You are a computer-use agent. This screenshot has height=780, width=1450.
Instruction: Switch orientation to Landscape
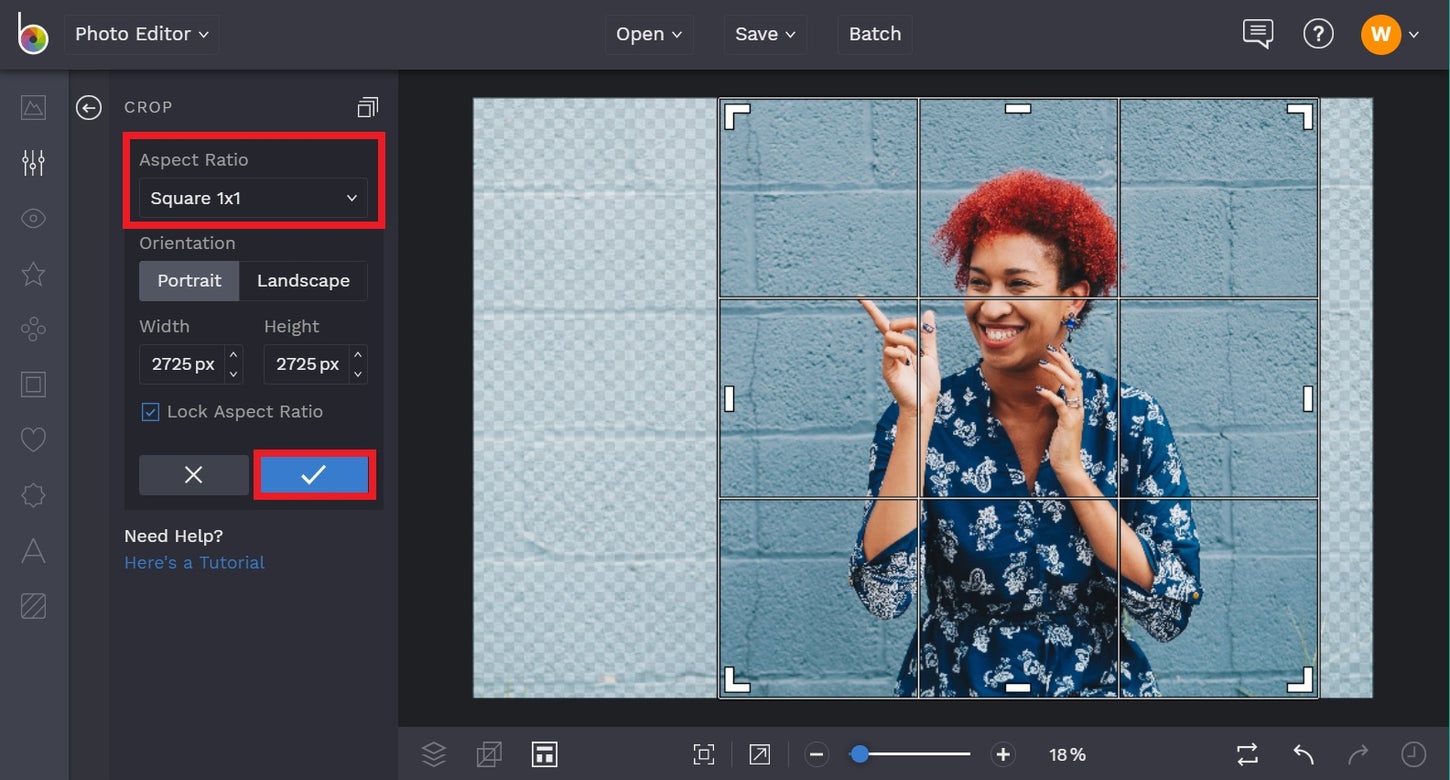[303, 281]
